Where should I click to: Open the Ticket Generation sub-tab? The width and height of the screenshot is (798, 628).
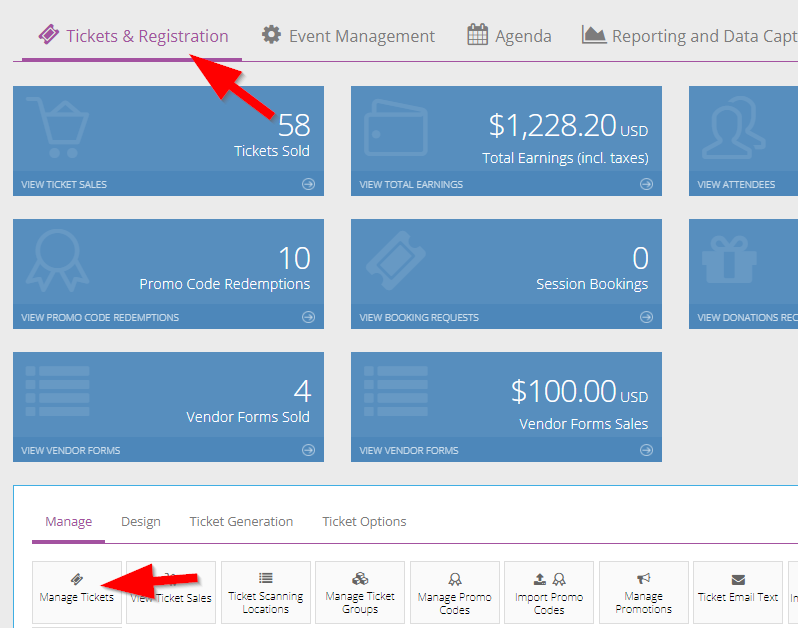241,522
